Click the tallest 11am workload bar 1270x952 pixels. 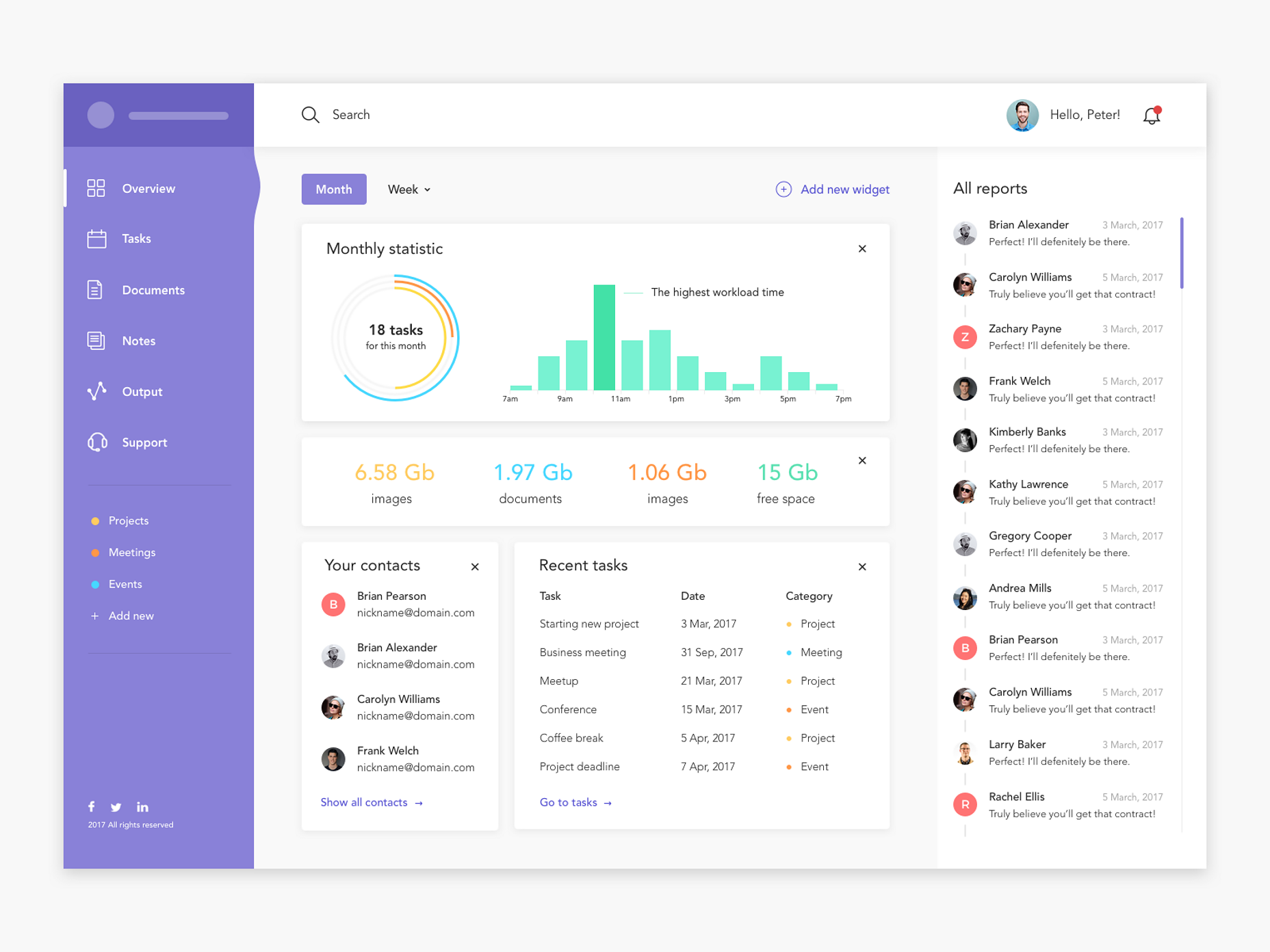point(604,337)
